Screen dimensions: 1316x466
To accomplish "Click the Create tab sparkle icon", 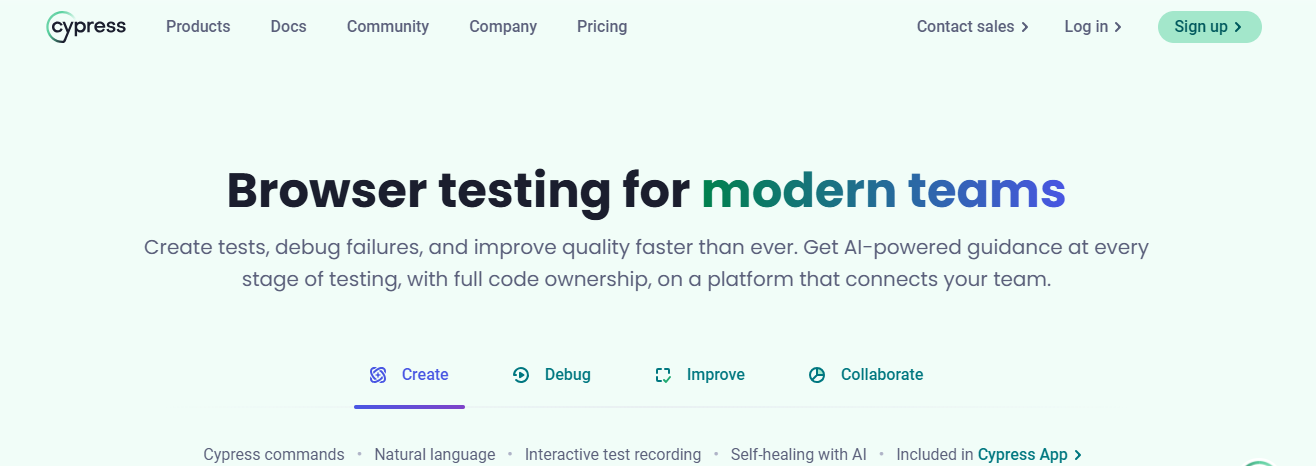I will [x=378, y=375].
